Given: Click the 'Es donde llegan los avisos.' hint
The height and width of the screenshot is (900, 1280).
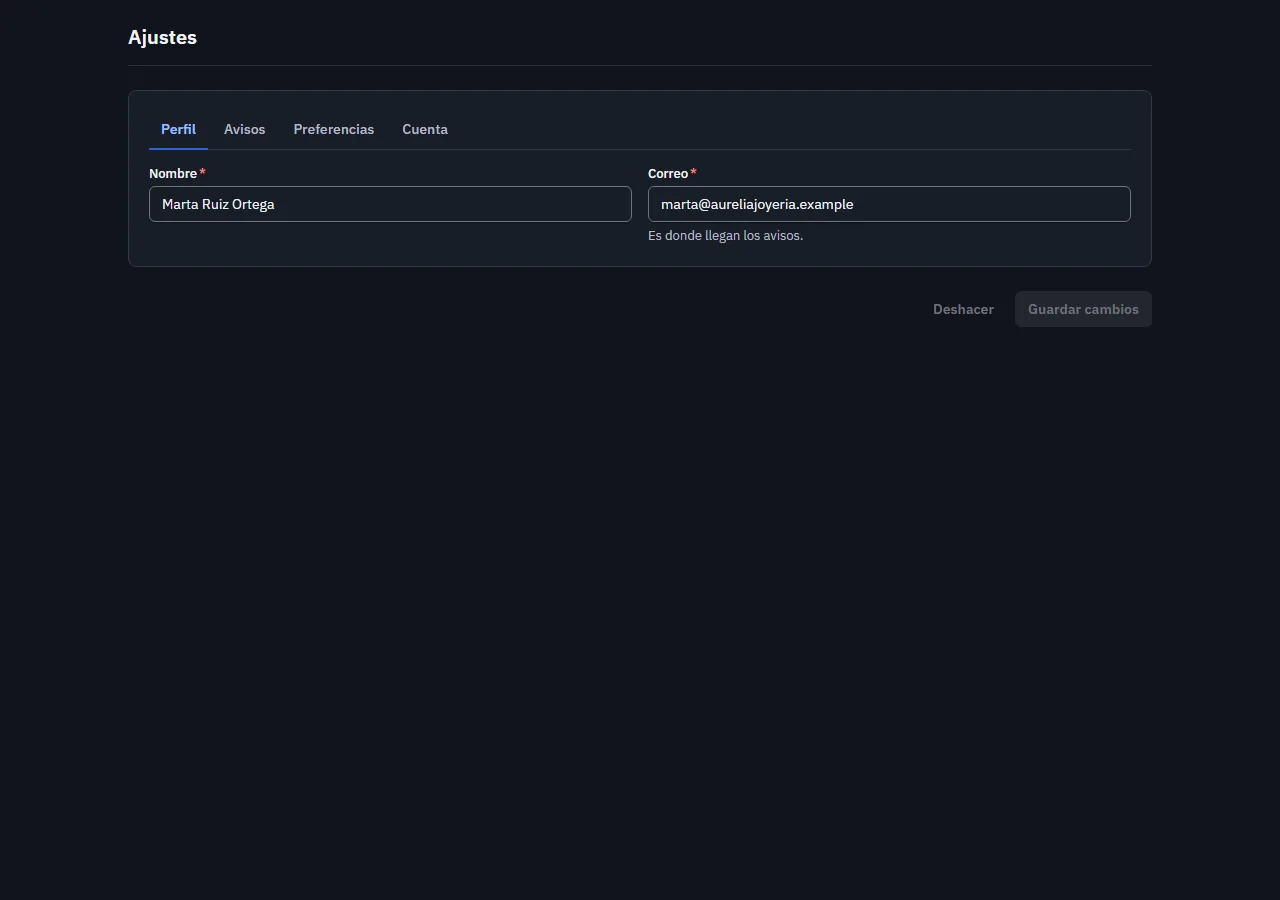Looking at the screenshot, I should 725,236.
